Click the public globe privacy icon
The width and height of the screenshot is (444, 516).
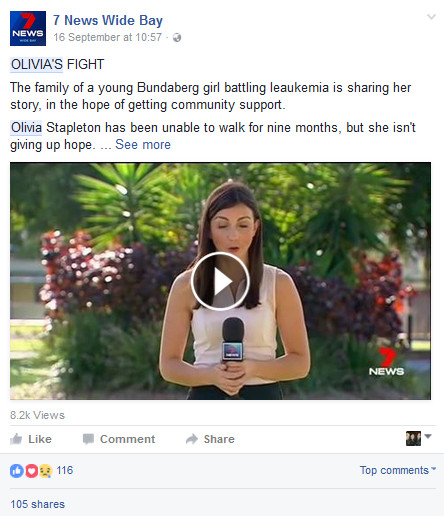177,38
